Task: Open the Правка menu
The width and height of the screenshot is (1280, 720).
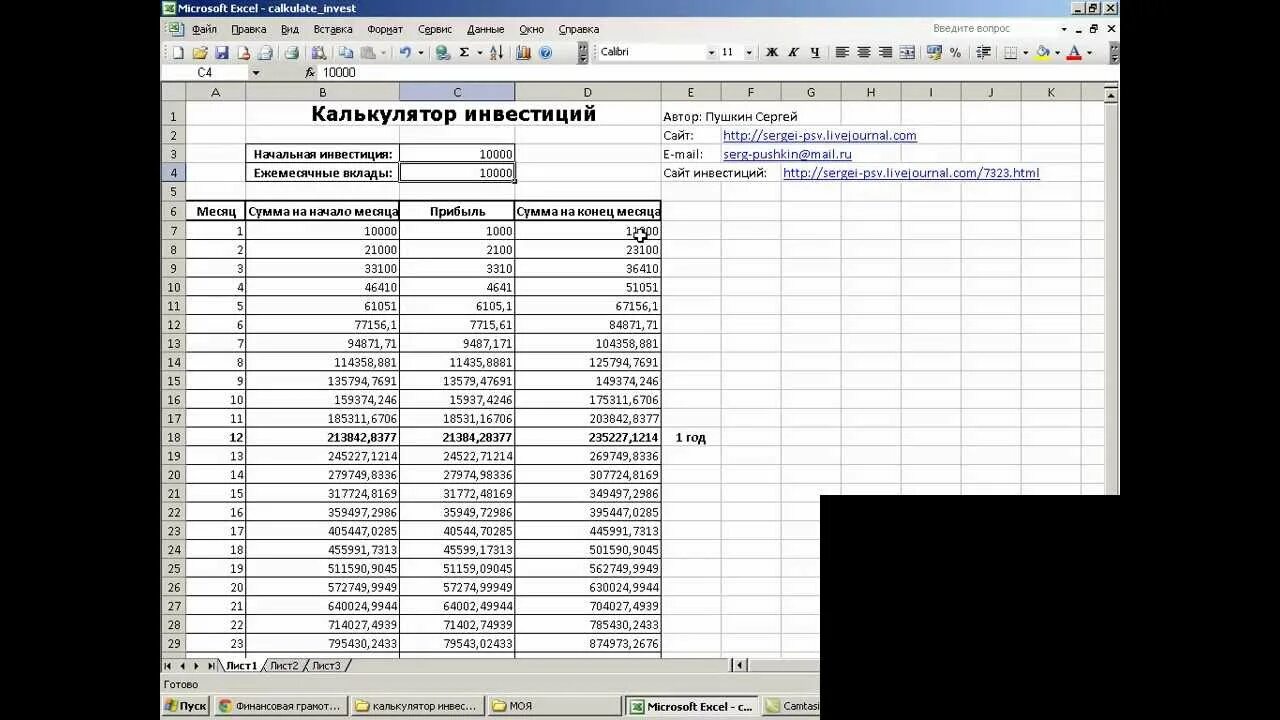Action: pyautogui.click(x=249, y=29)
